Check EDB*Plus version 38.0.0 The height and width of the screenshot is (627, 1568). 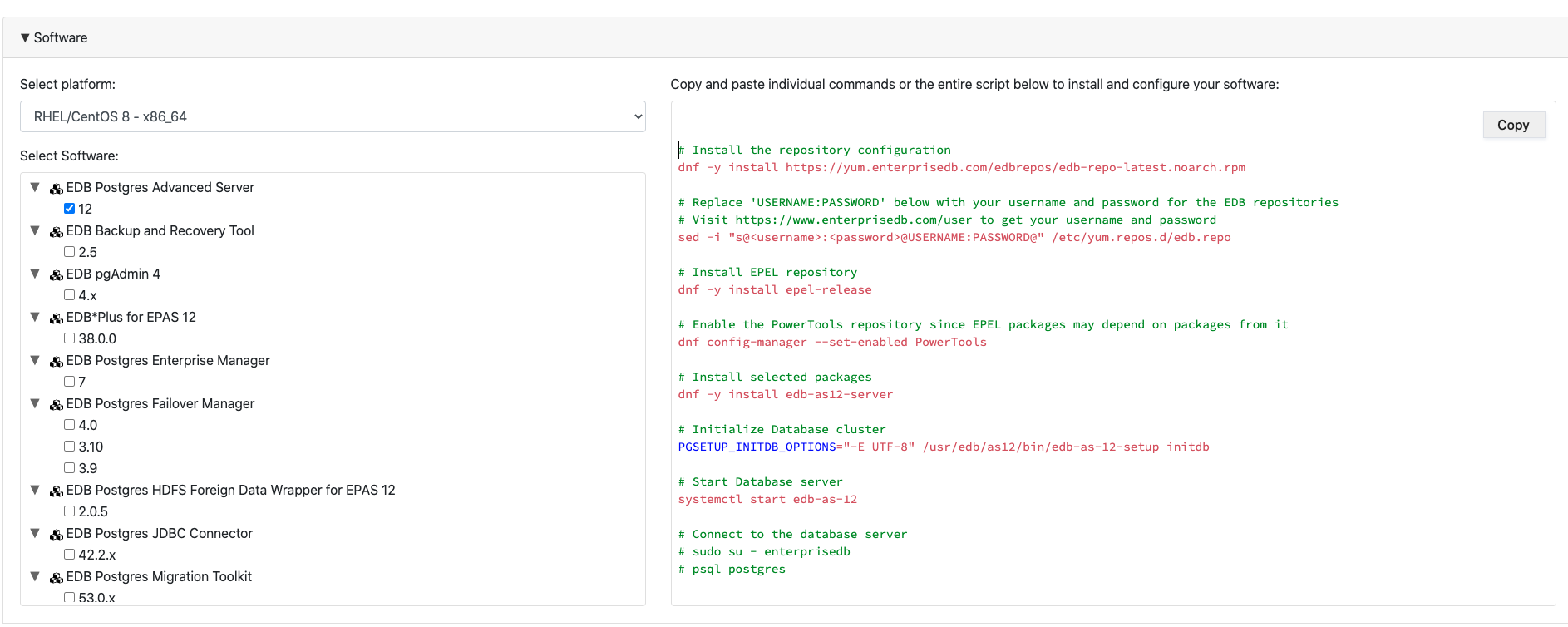[70, 338]
